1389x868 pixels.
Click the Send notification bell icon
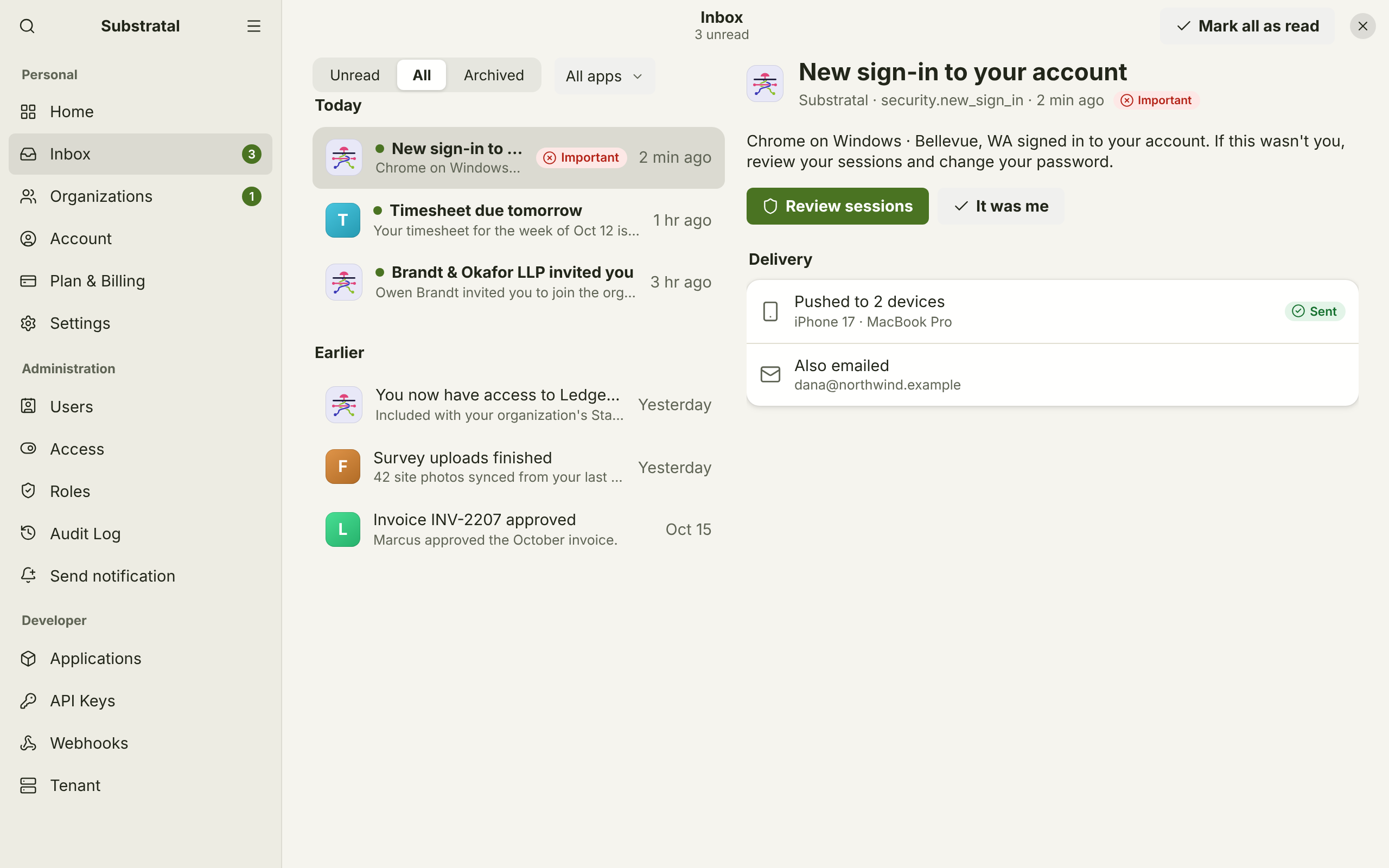tap(28, 576)
